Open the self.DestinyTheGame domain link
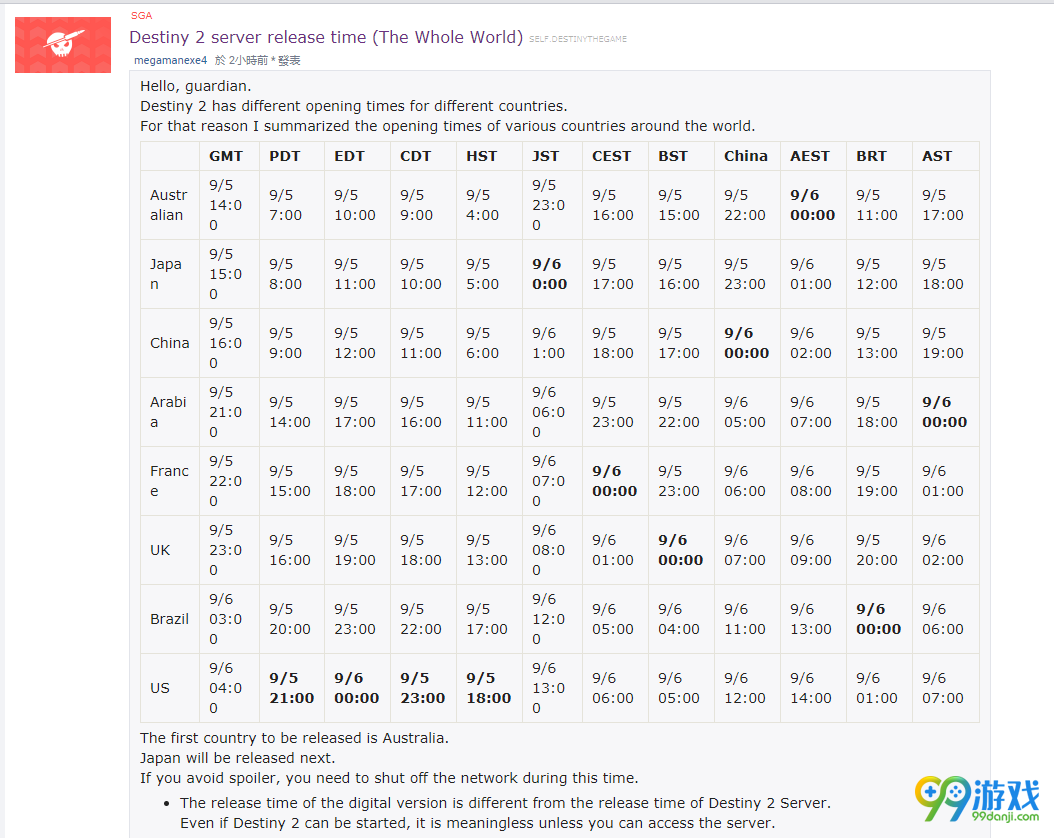1054x838 pixels. point(578,39)
